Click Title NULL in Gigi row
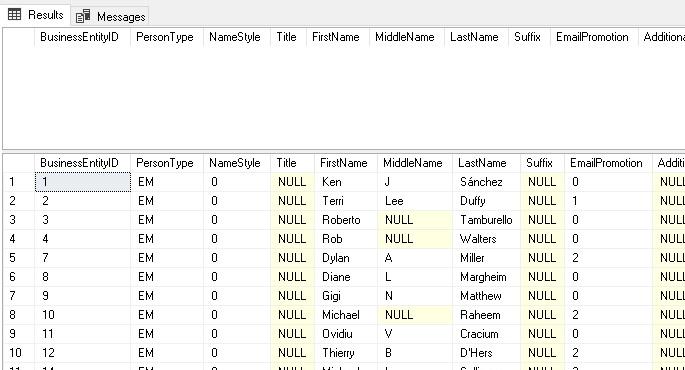 292,296
